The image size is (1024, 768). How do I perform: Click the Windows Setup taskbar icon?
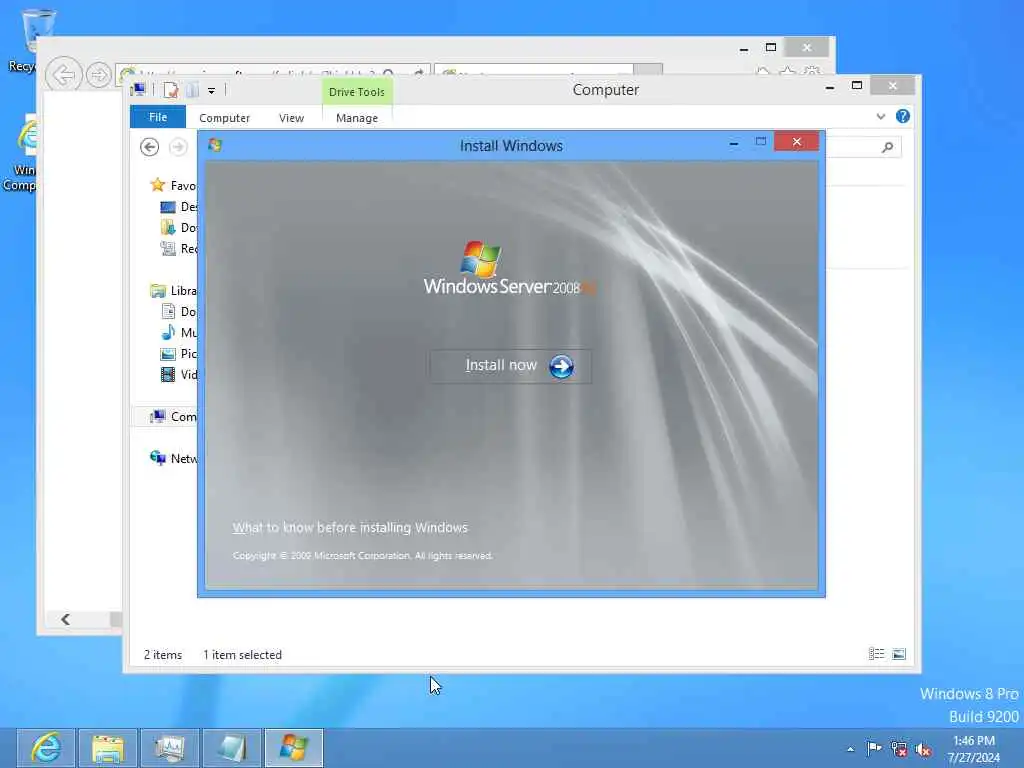pos(294,748)
